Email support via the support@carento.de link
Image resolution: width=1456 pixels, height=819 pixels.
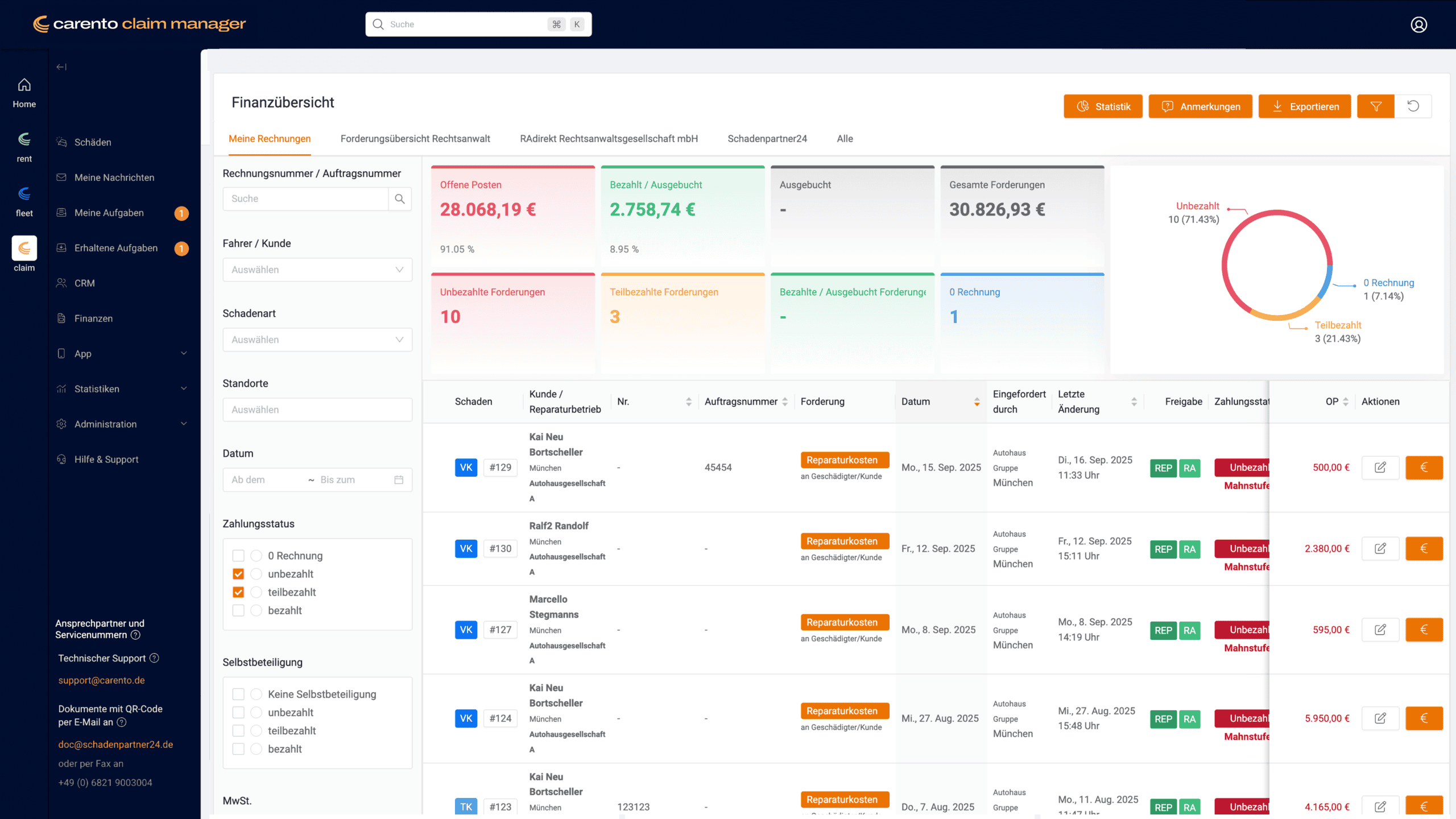[x=101, y=680]
